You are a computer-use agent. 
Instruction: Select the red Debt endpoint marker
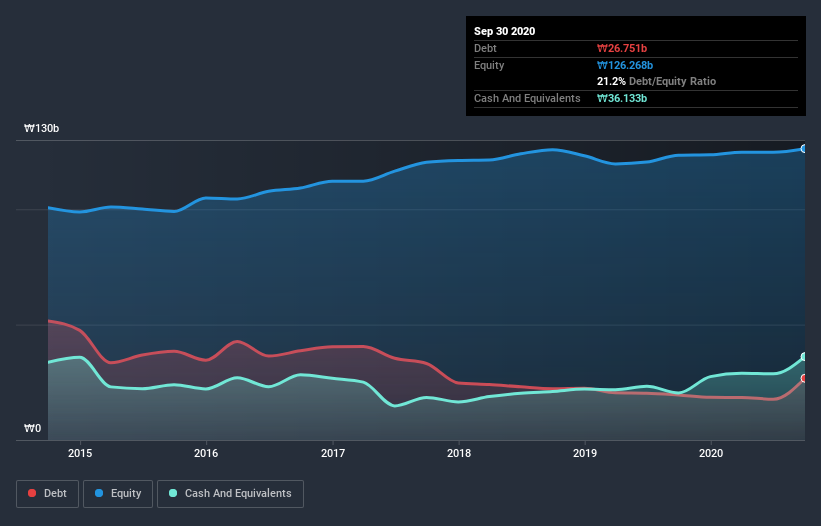pyautogui.click(x=804, y=378)
